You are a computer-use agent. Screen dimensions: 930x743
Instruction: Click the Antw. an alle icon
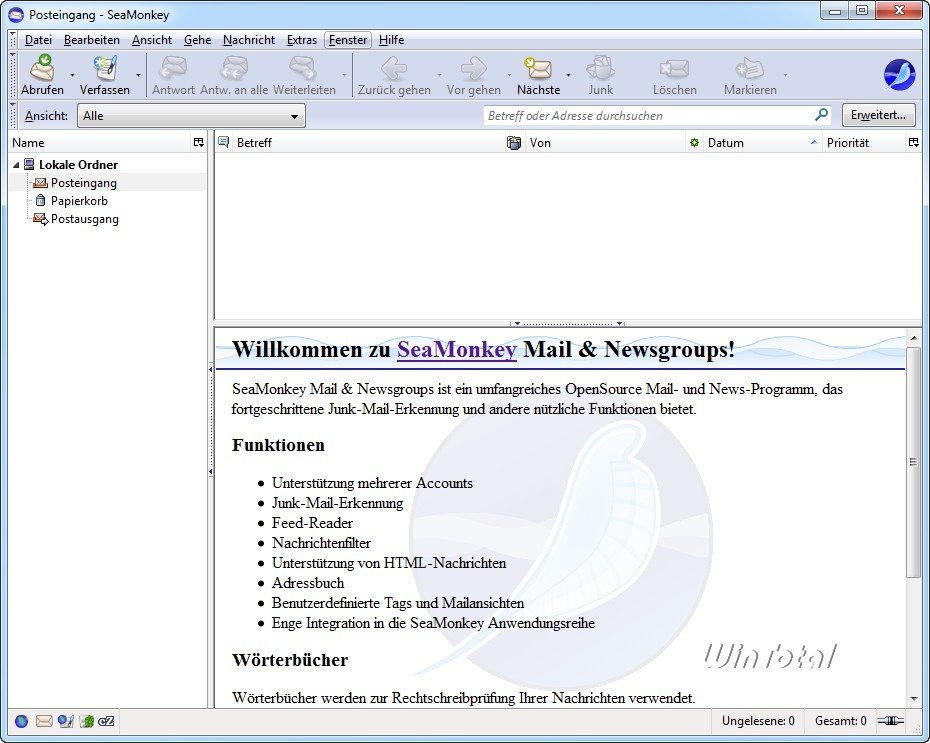[x=234, y=68]
